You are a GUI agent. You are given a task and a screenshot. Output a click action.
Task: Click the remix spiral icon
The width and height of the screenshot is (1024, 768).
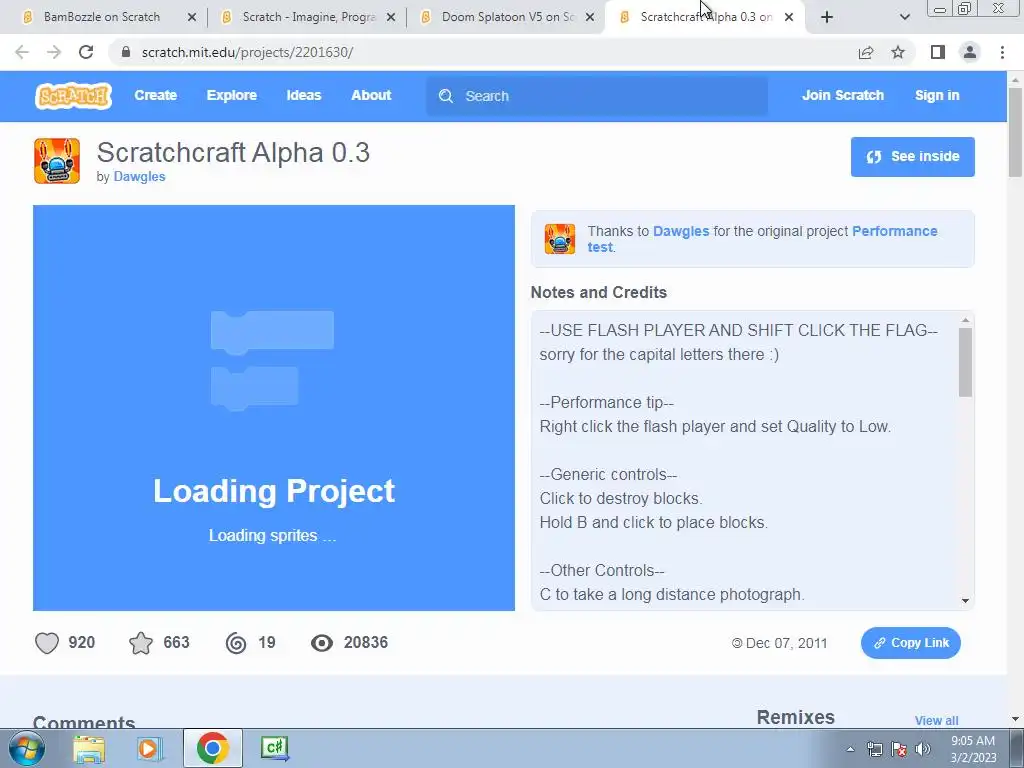236,643
